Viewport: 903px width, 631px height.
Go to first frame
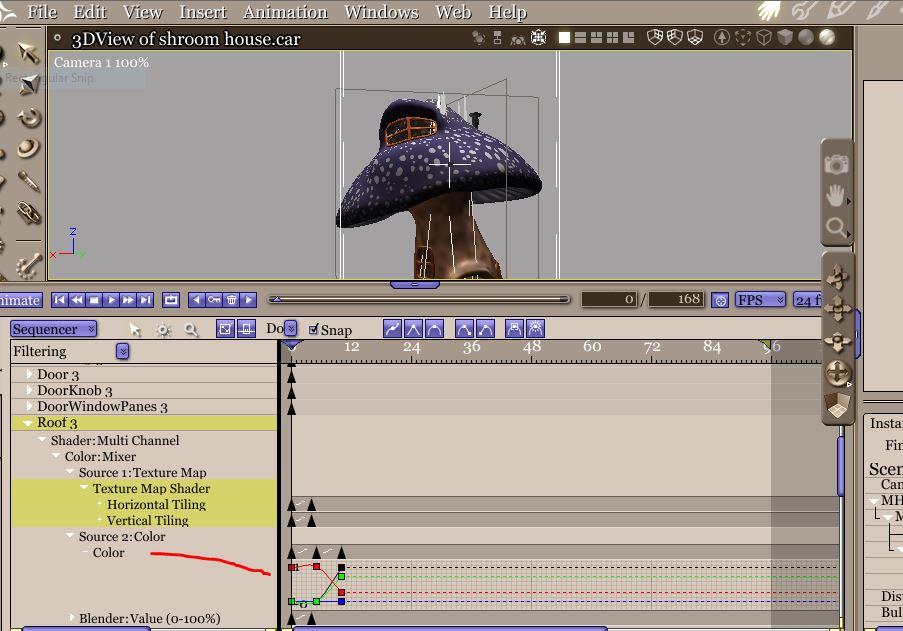point(59,300)
